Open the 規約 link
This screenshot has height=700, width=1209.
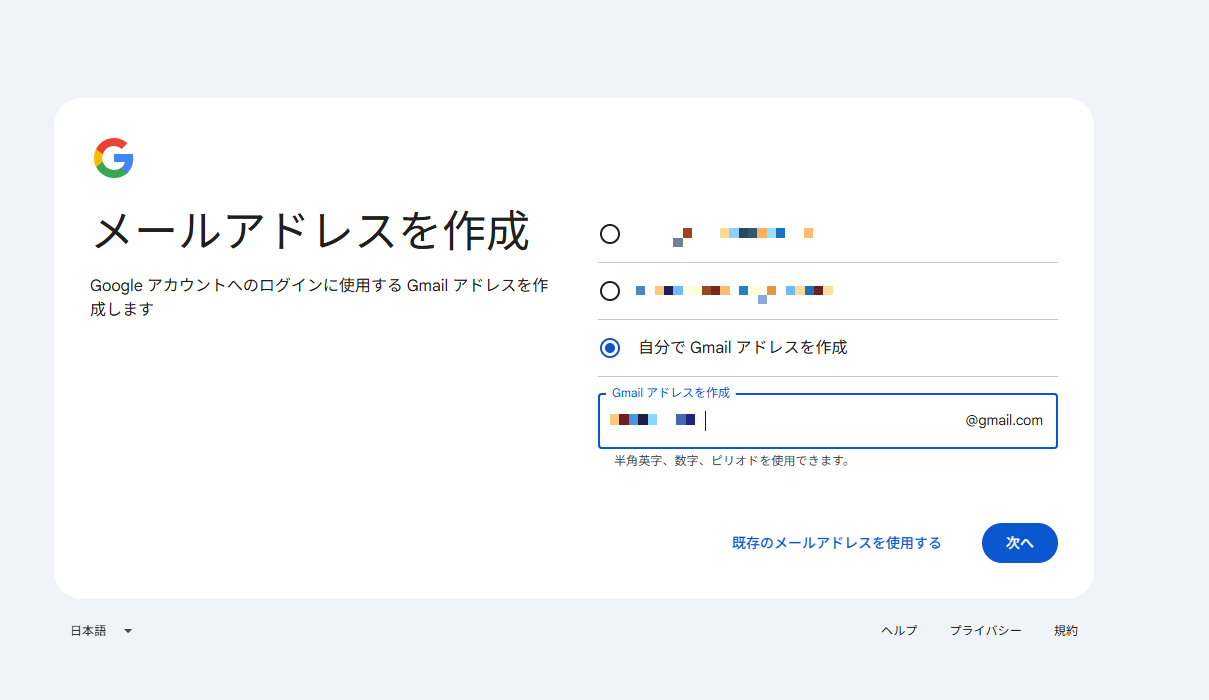[1066, 631]
